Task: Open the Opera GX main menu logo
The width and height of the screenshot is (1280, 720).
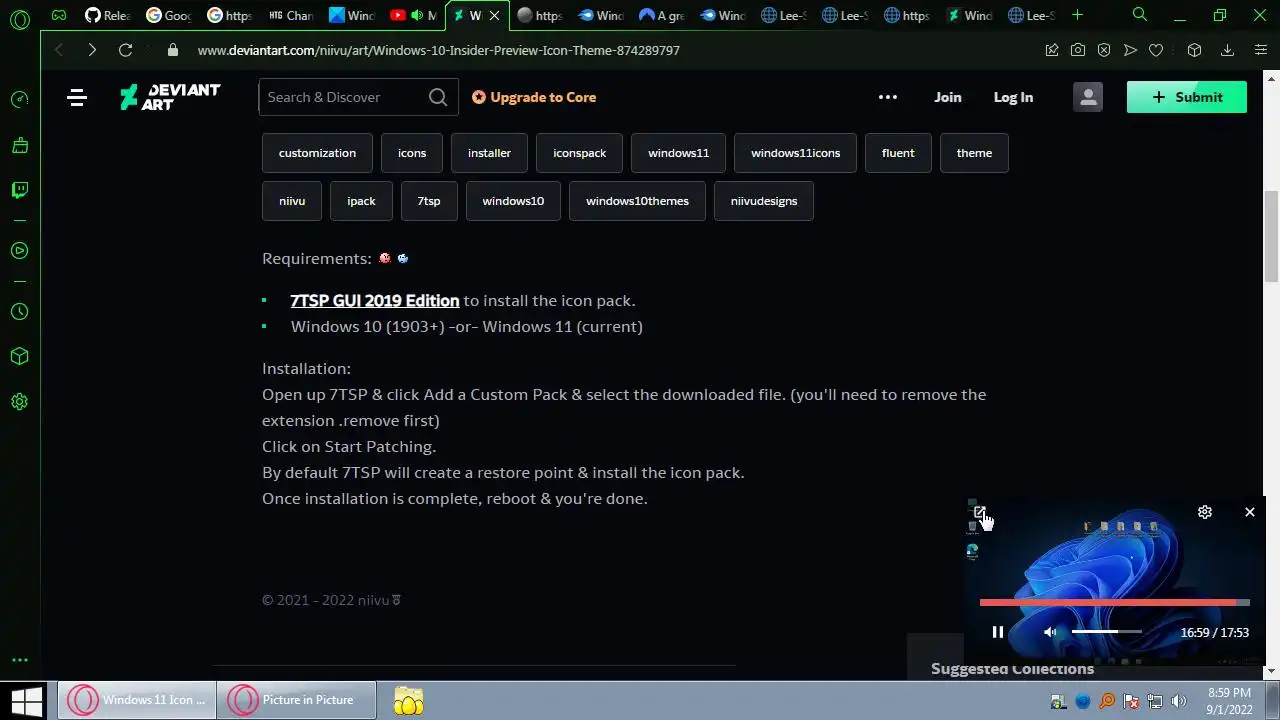Action: pyautogui.click(x=19, y=18)
